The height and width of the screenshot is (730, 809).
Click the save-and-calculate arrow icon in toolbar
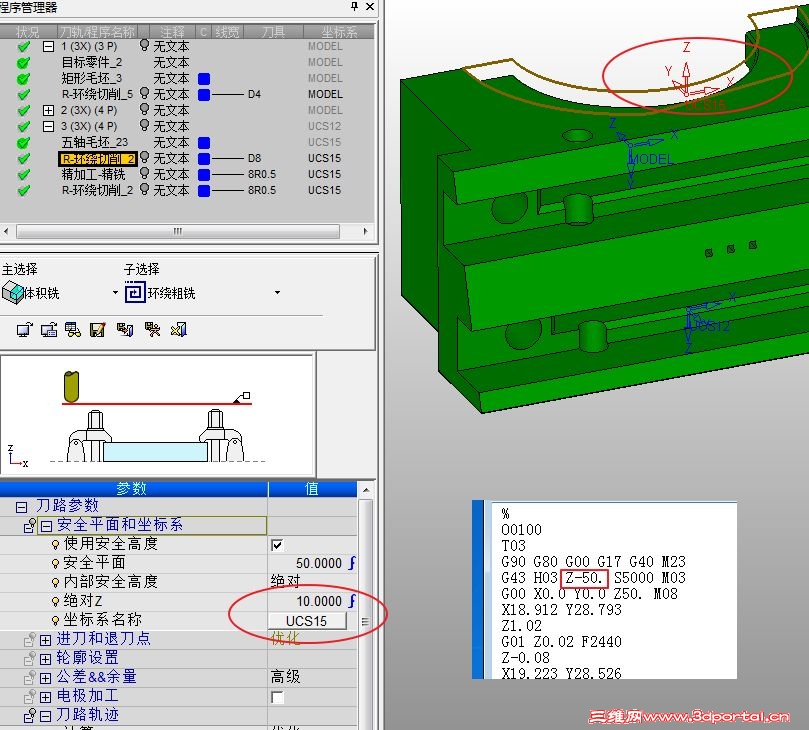click(125, 329)
